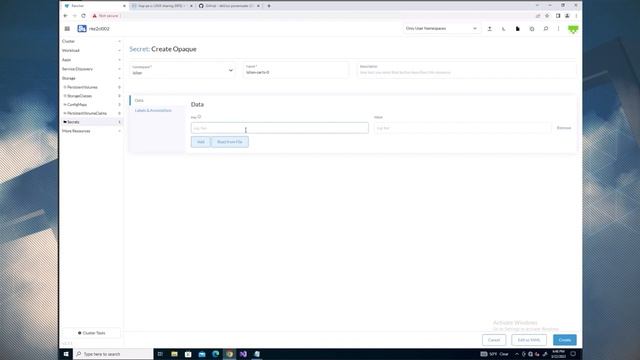Click the blue Create button
The height and width of the screenshot is (360, 640).
coord(565,340)
